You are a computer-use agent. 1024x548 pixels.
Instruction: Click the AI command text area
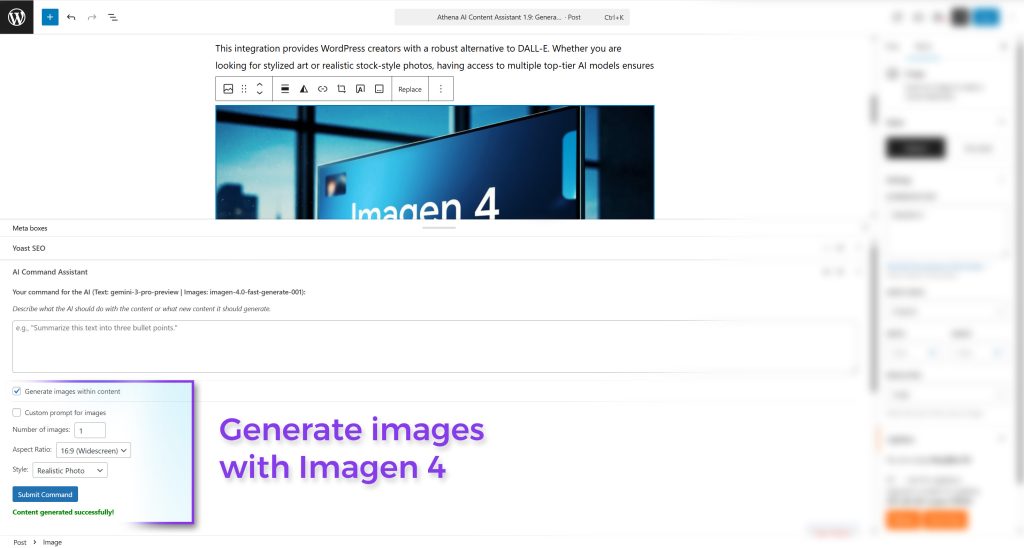click(x=433, y=346)
